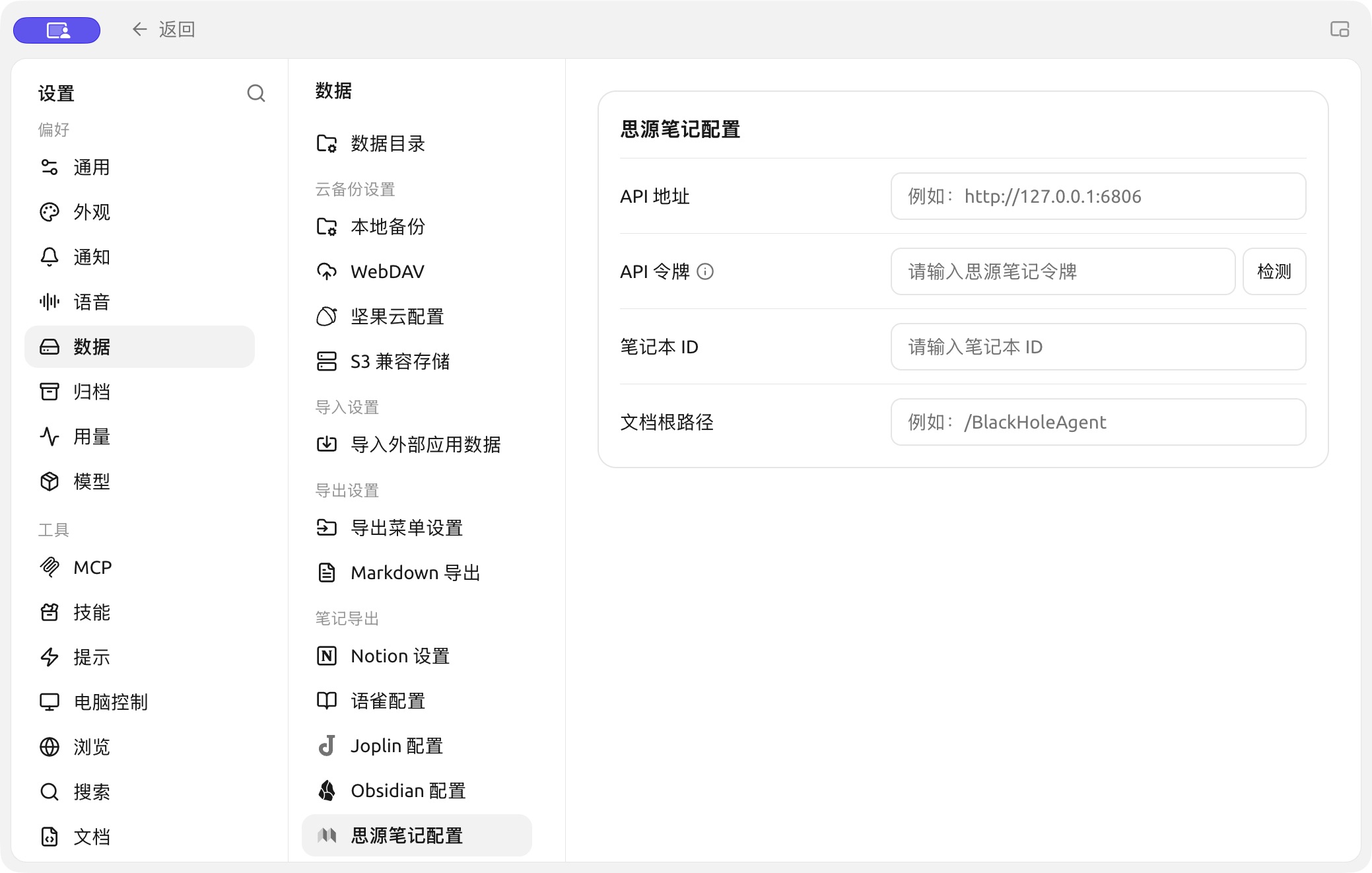Click the 用量 activity icon
Viewport: 1372px width, 873px height.
tap(50, 436)
